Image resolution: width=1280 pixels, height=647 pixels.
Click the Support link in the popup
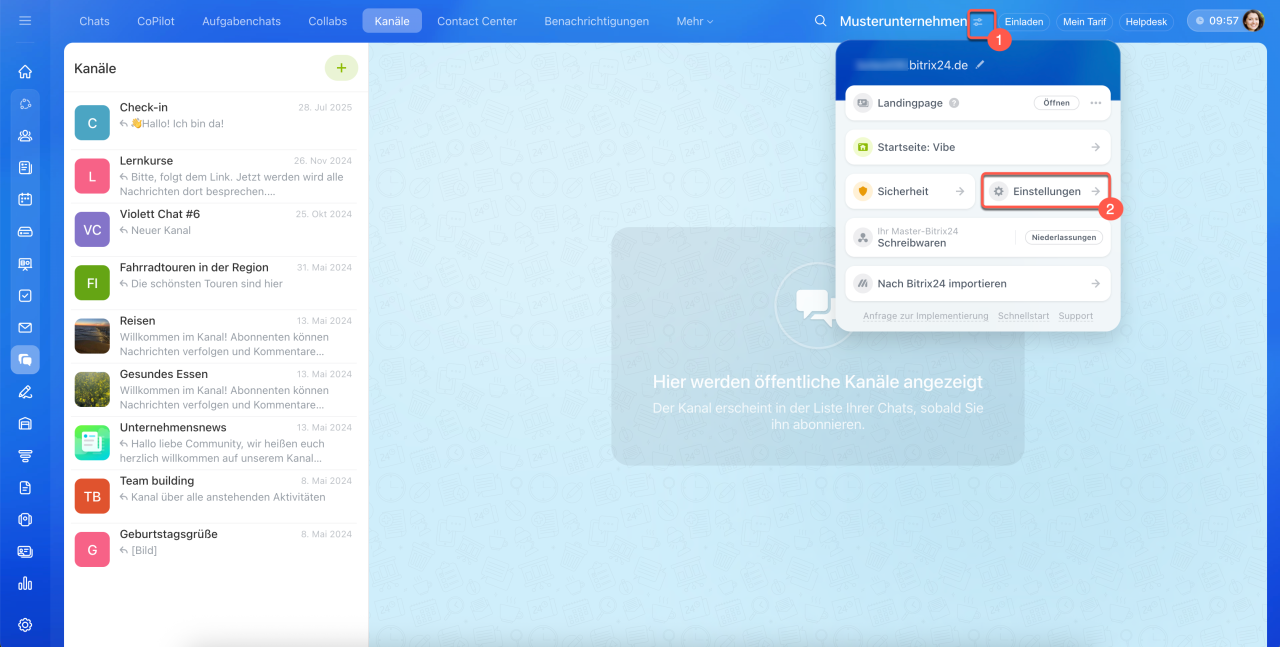tap(1076, 316)
